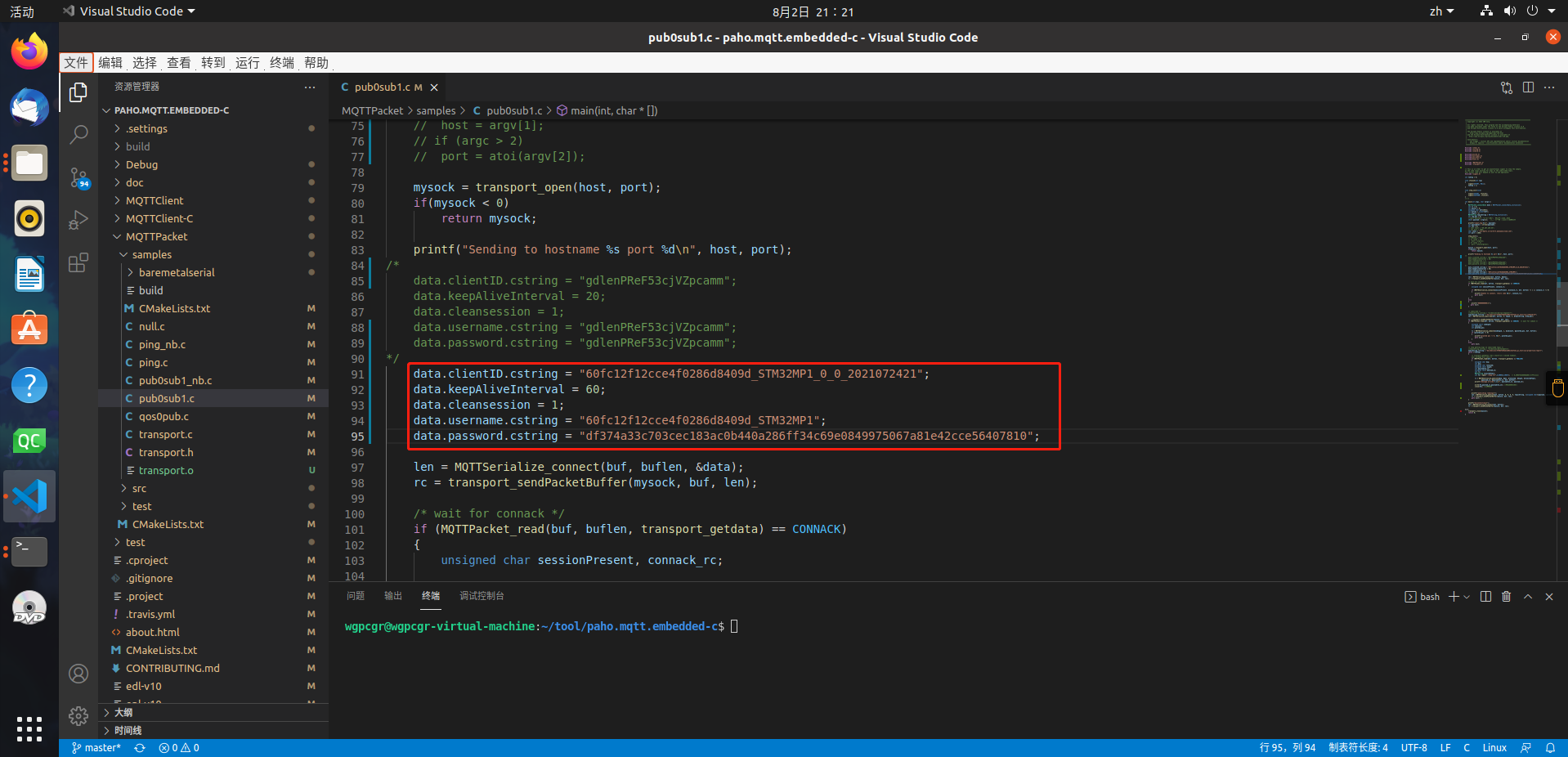Click the Explorer more actions ellipsis
Image resolution: width=1568 pixels, height=757 pixels.
tap(310, 87)
